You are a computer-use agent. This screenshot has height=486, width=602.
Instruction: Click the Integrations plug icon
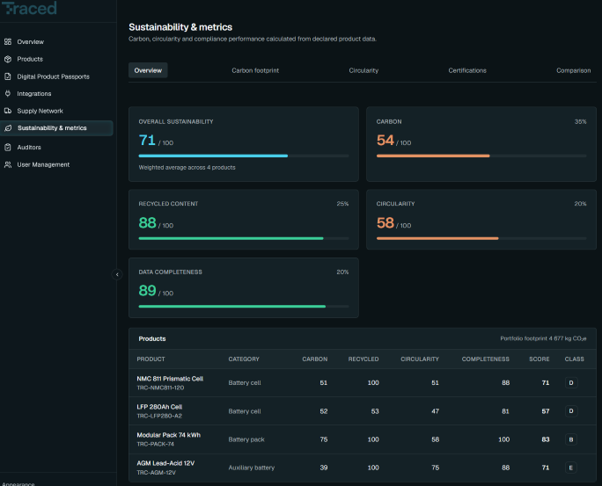[8, 93]
